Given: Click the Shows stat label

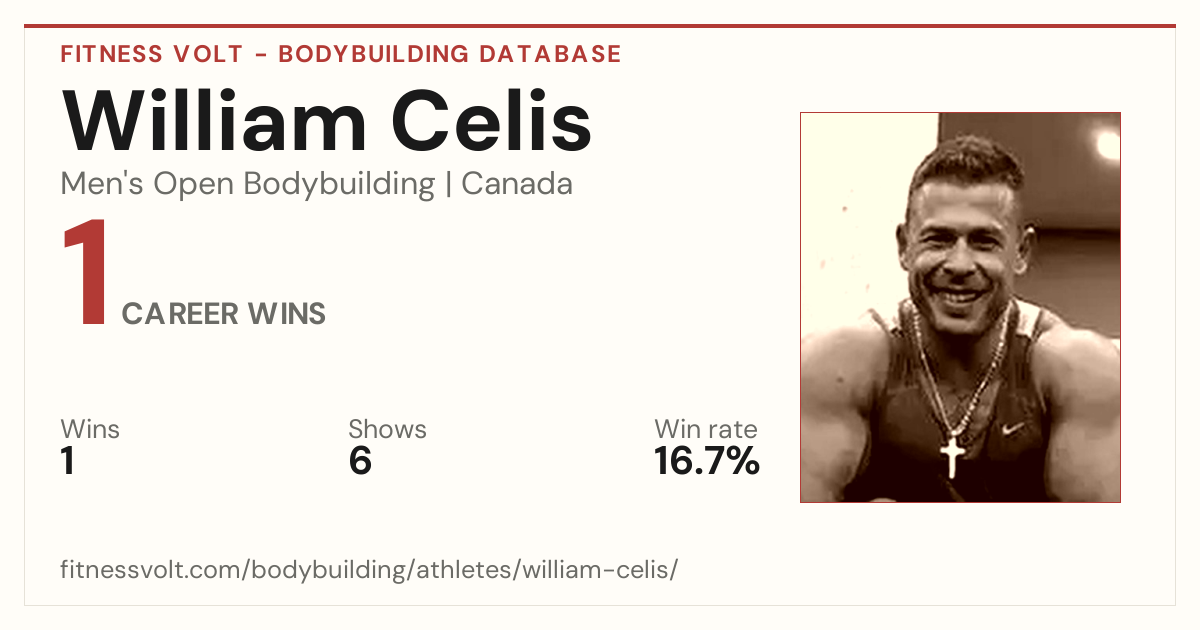Looking at the screenshot, I should pyautogui.click(x=387, y=430).
